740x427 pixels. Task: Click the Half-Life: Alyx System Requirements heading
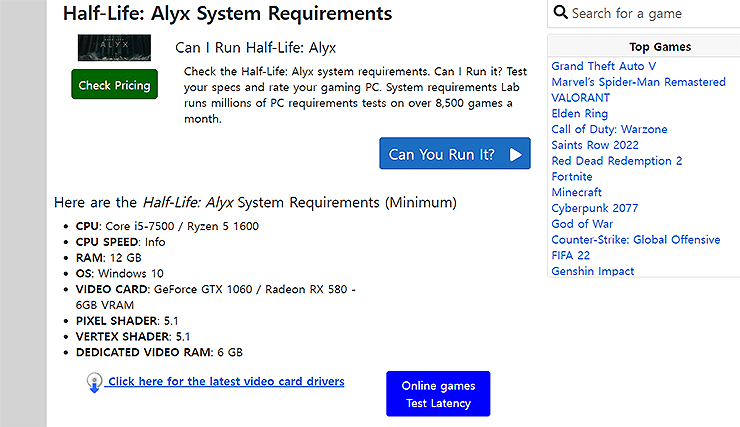click(227, 13)
